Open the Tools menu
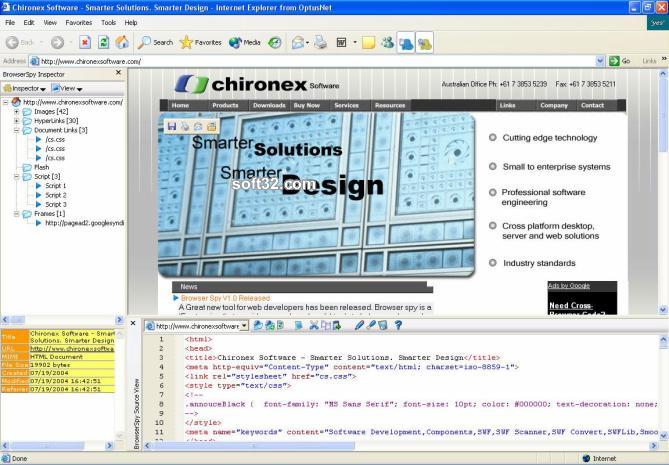The width and height of the screenshot is (669, 465). (108, 23)
